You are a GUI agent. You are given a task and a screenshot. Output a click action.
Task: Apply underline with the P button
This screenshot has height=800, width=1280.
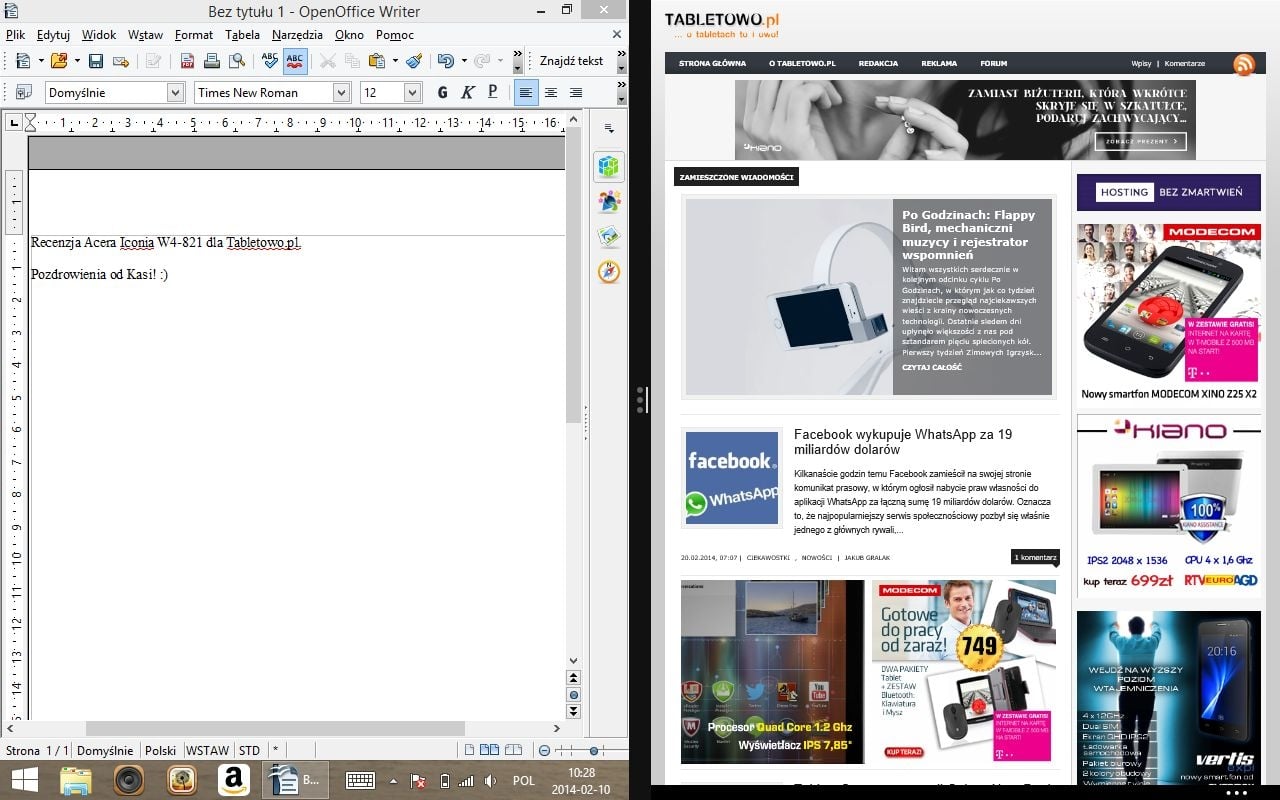click(492, 92)
